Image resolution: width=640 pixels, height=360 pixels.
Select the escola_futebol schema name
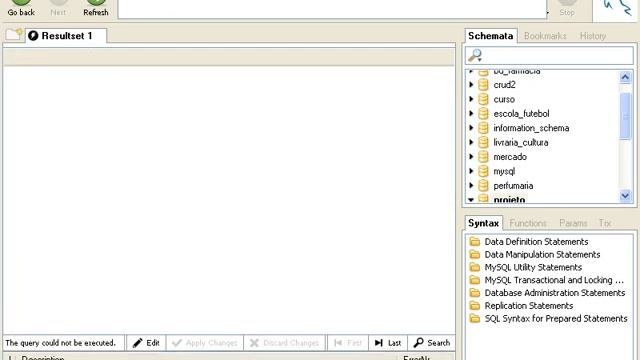click(521, 114)
